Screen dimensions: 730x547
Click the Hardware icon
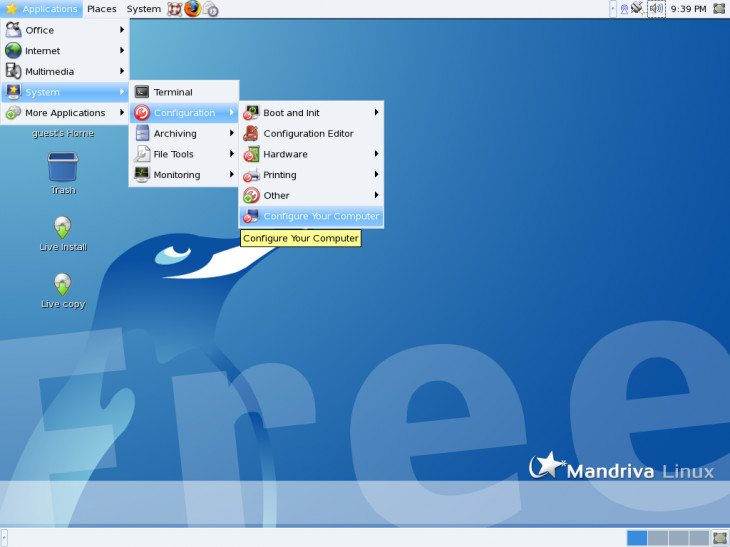tap(251, 154)
